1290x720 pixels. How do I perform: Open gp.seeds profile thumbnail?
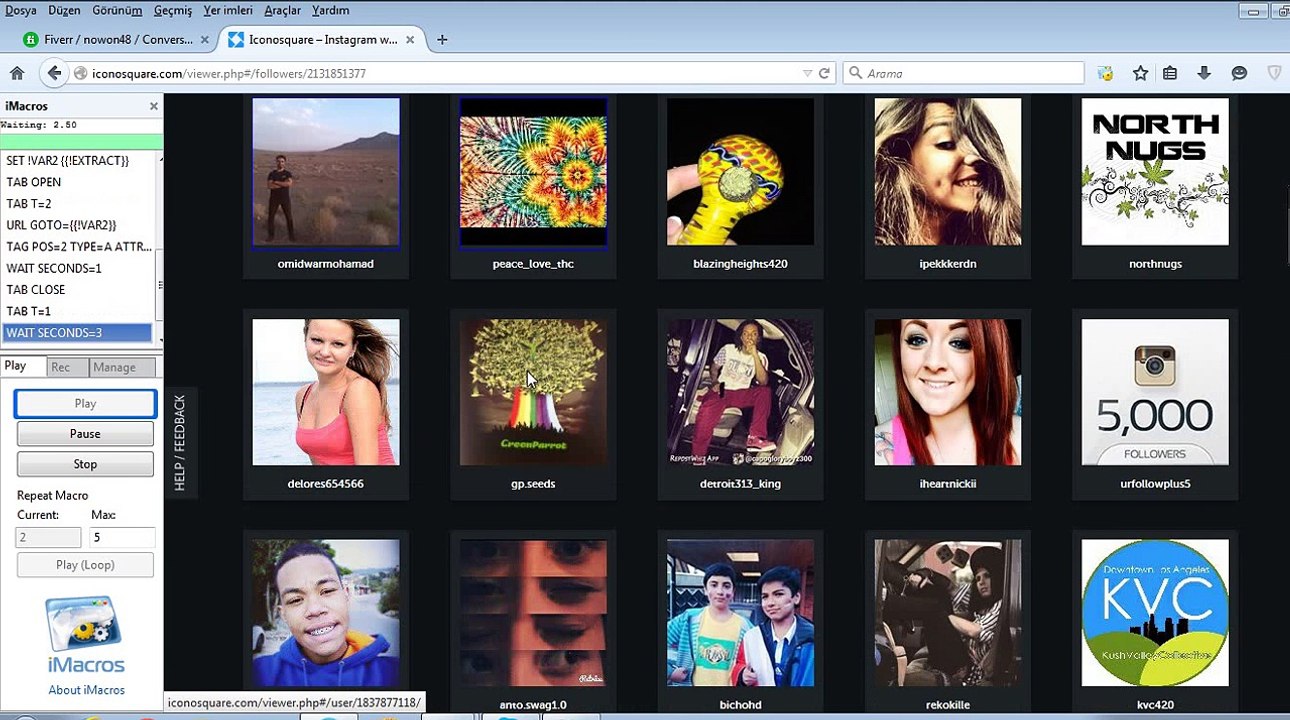click(x=533, y=392)
